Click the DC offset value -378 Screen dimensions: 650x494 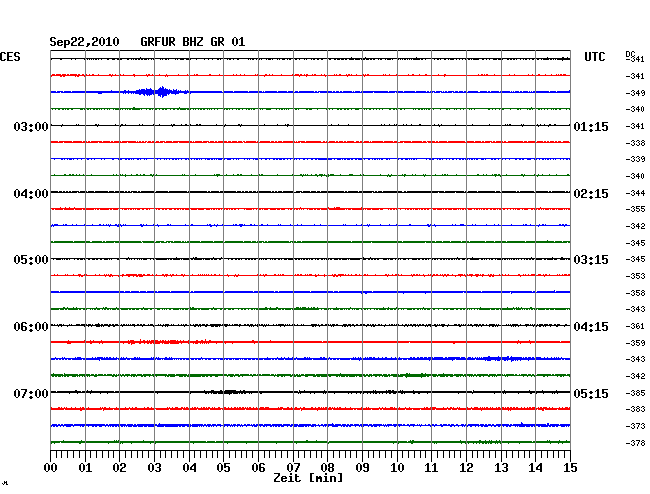coord(635,443)
